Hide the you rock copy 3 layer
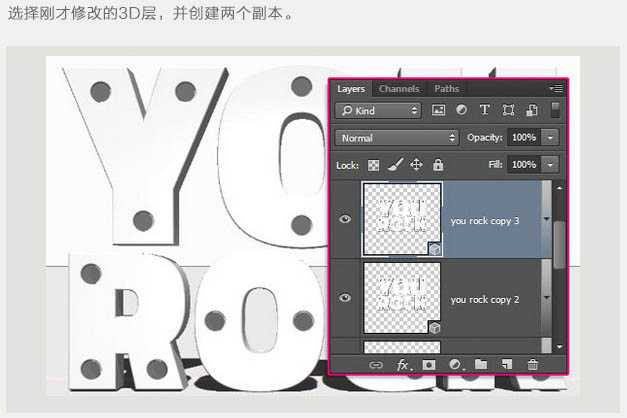 [346, 220]
